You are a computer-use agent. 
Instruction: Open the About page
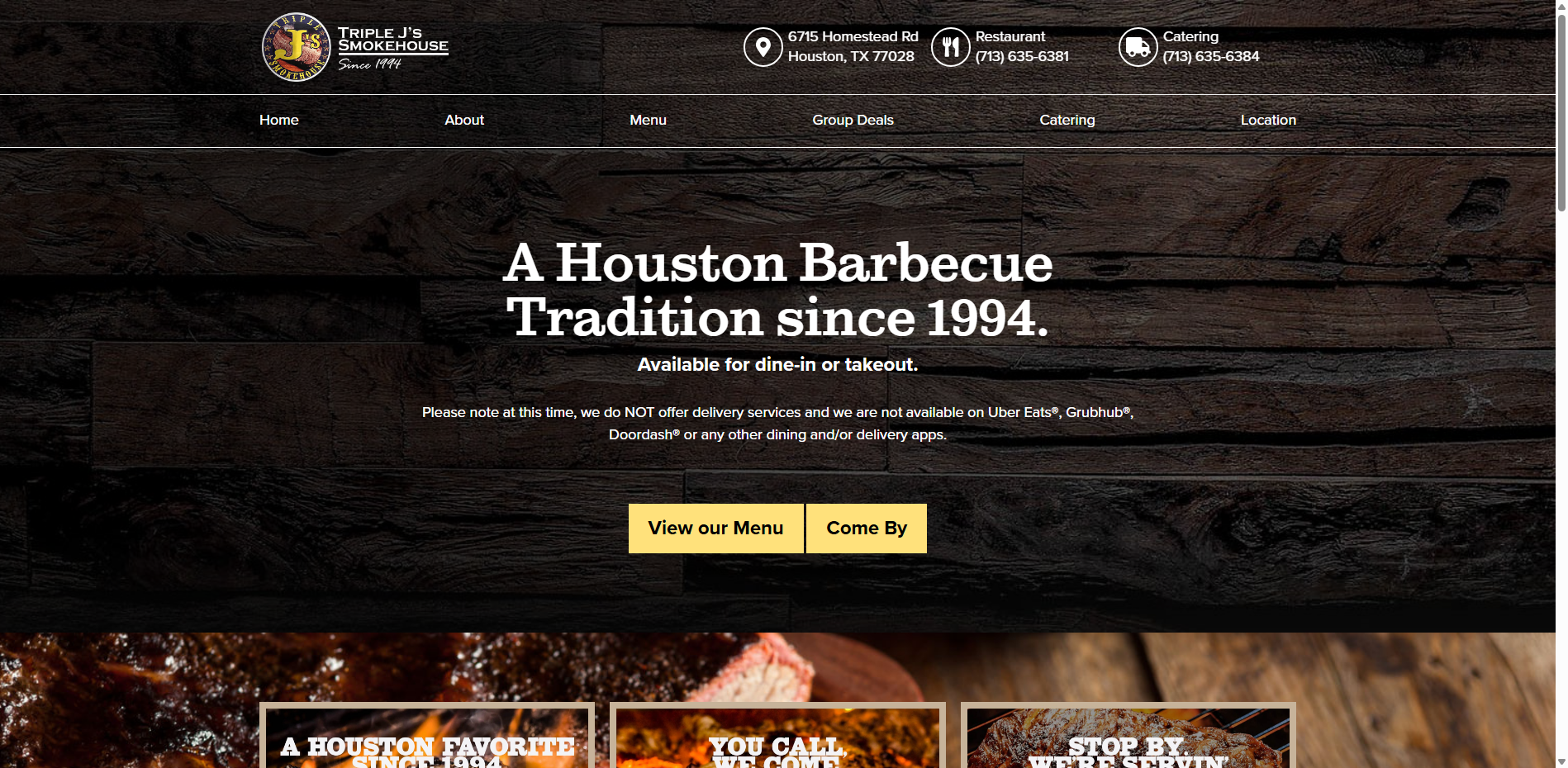click(464, 121)
